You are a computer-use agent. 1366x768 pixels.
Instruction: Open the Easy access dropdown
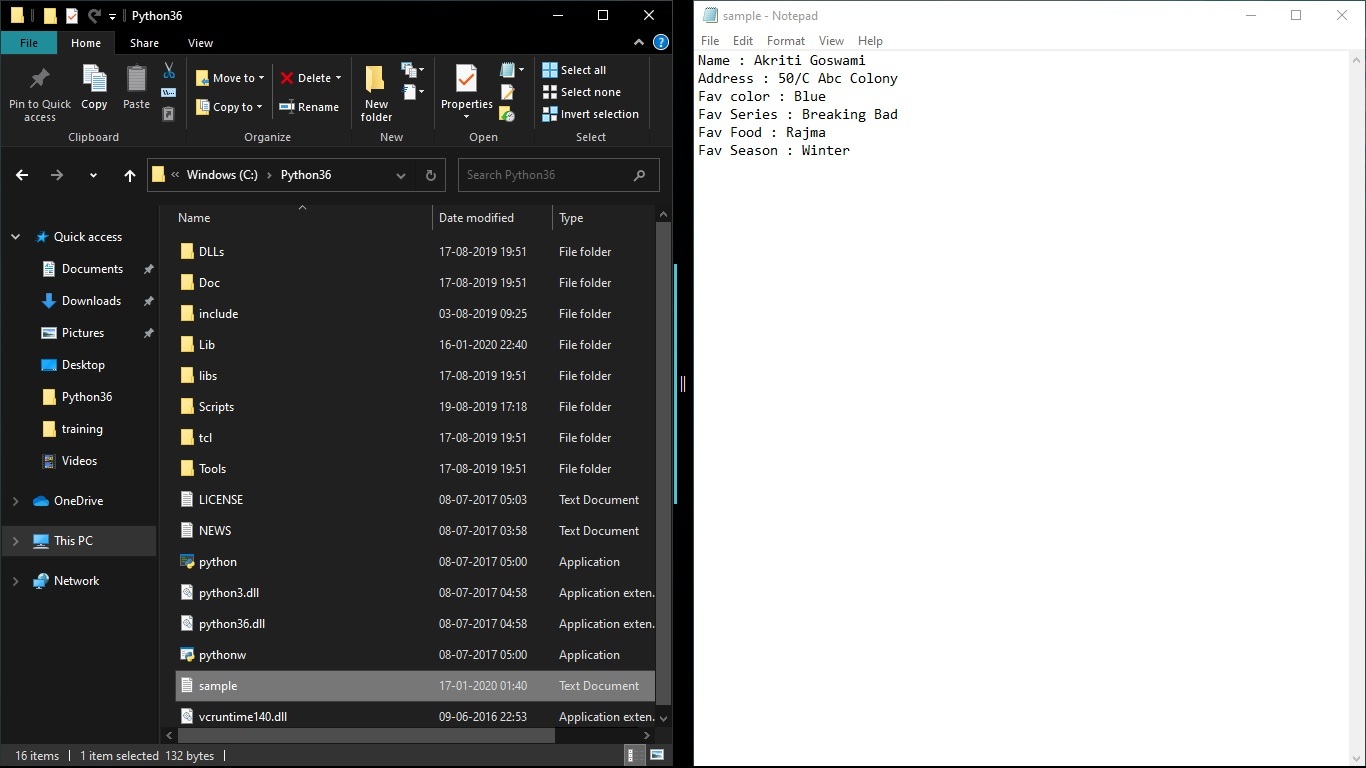point(412,92)
